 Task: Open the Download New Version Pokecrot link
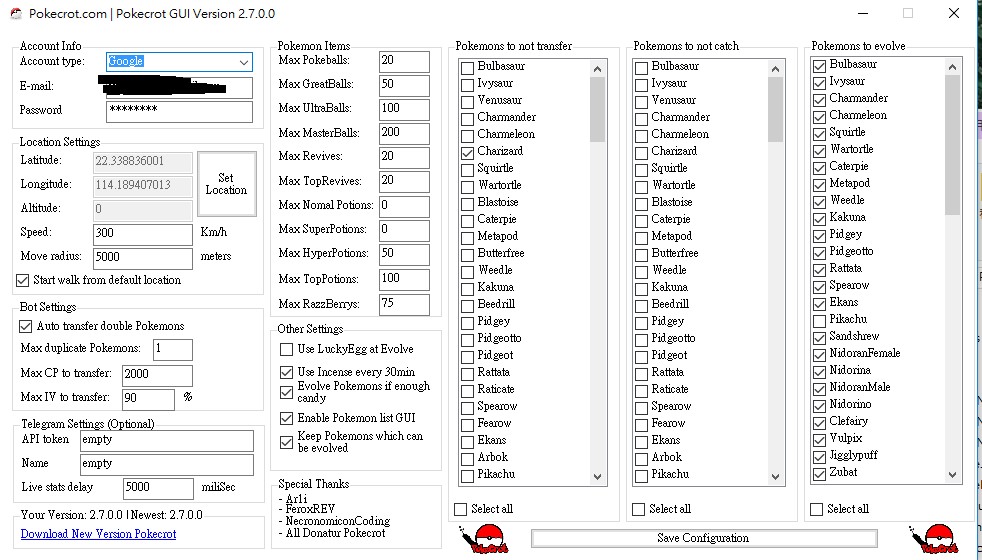pos(98,534)
